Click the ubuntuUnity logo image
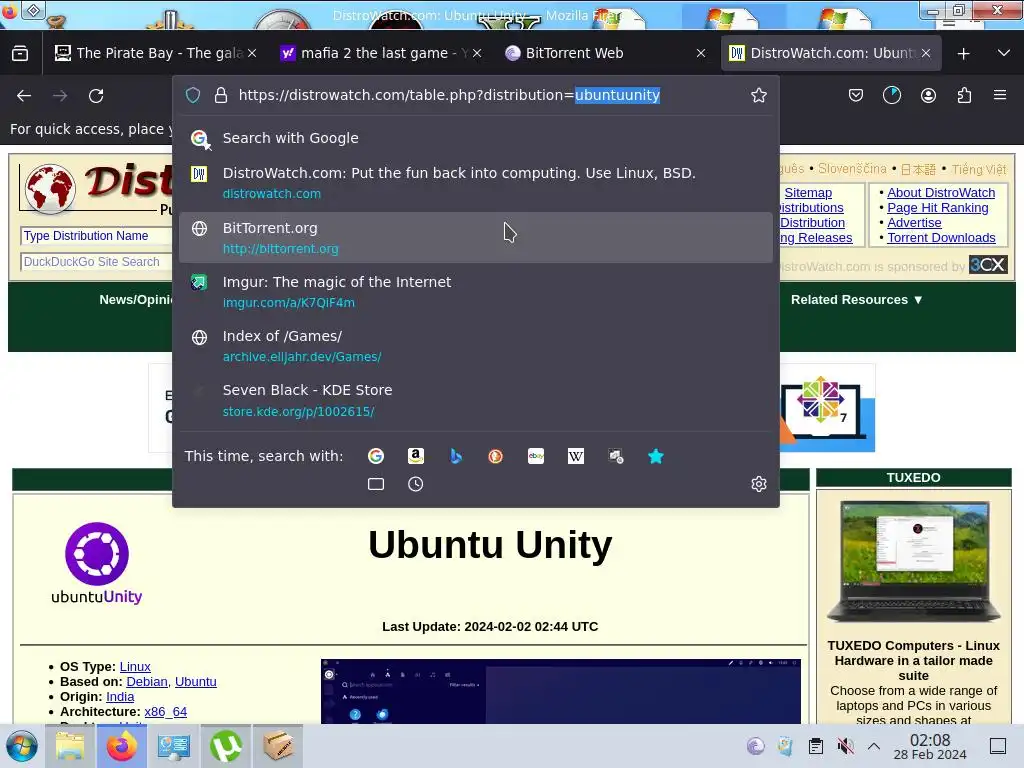The height and width of the screenshot is (768, 1024). pos(97,563)
